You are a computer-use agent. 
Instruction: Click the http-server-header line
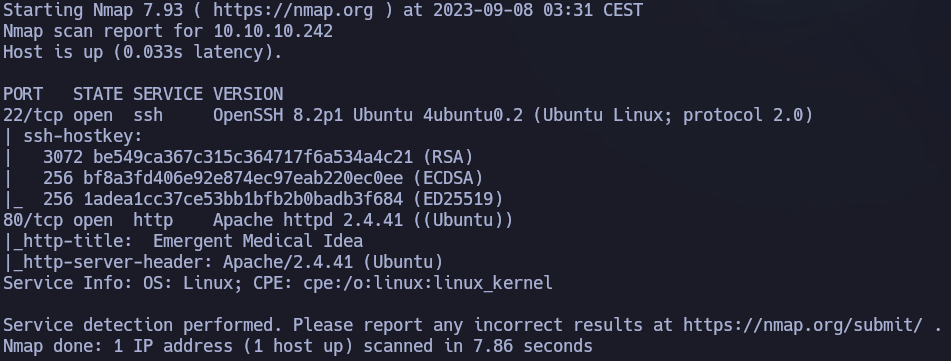[x=223, y=262]
